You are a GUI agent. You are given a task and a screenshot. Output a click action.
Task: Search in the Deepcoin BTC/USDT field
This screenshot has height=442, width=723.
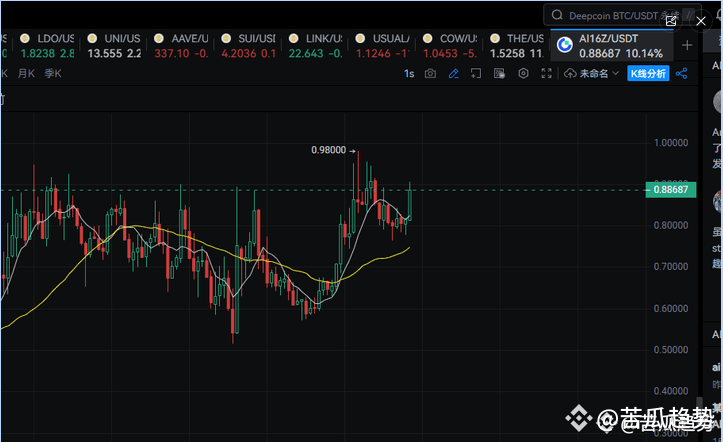[x=622, y=15]
